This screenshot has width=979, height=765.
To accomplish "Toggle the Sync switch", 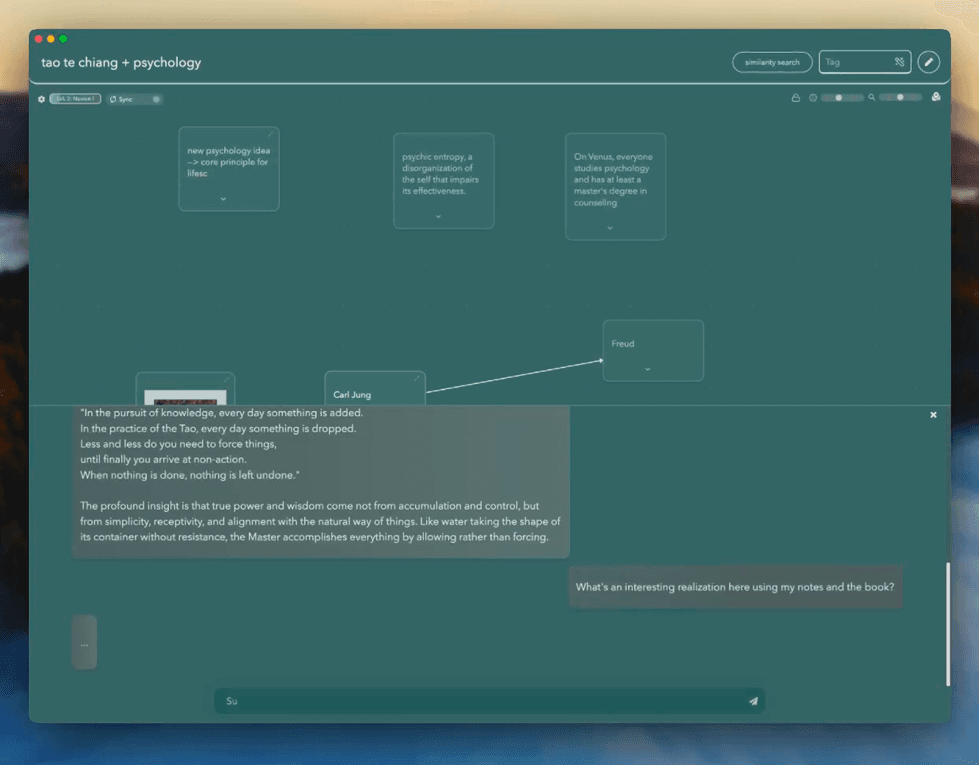I will pos(154,99).
